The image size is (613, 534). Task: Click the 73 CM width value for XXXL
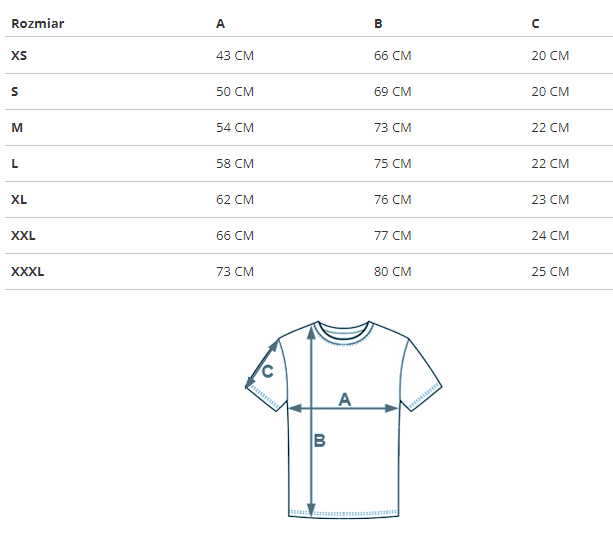coord(235,272)
